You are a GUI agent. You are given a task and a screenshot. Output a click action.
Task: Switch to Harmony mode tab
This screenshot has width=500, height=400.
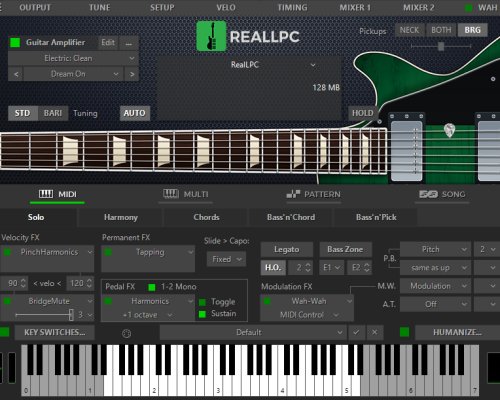[121, 217]
